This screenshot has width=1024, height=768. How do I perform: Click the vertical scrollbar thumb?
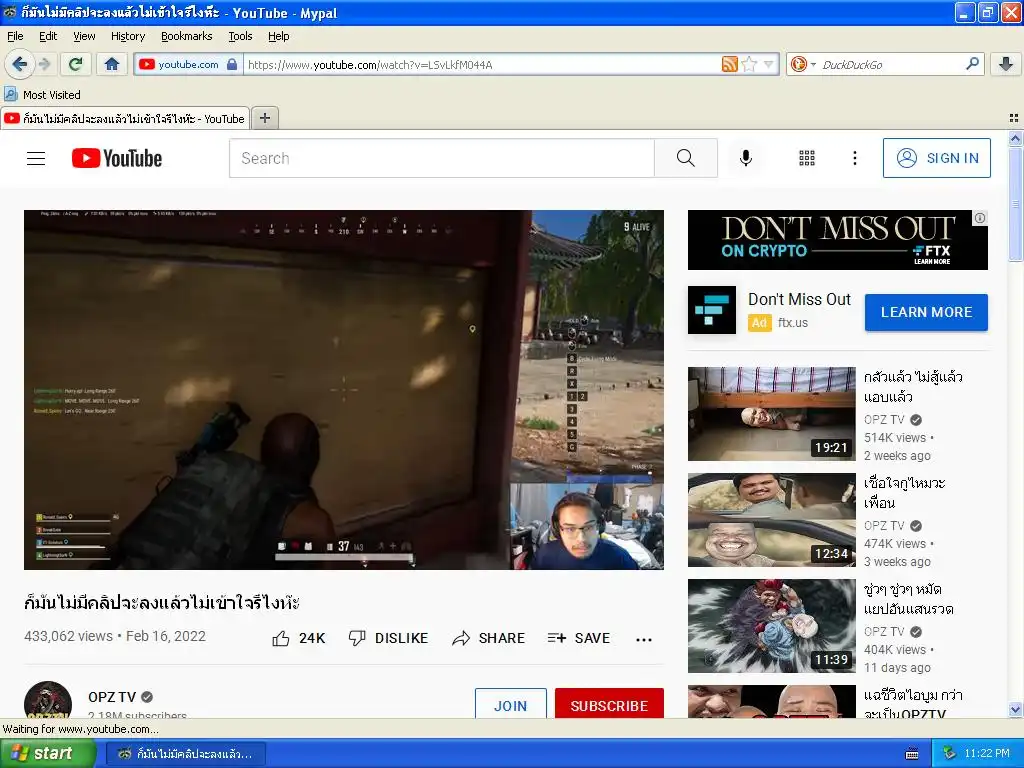tap(1015, 204)
